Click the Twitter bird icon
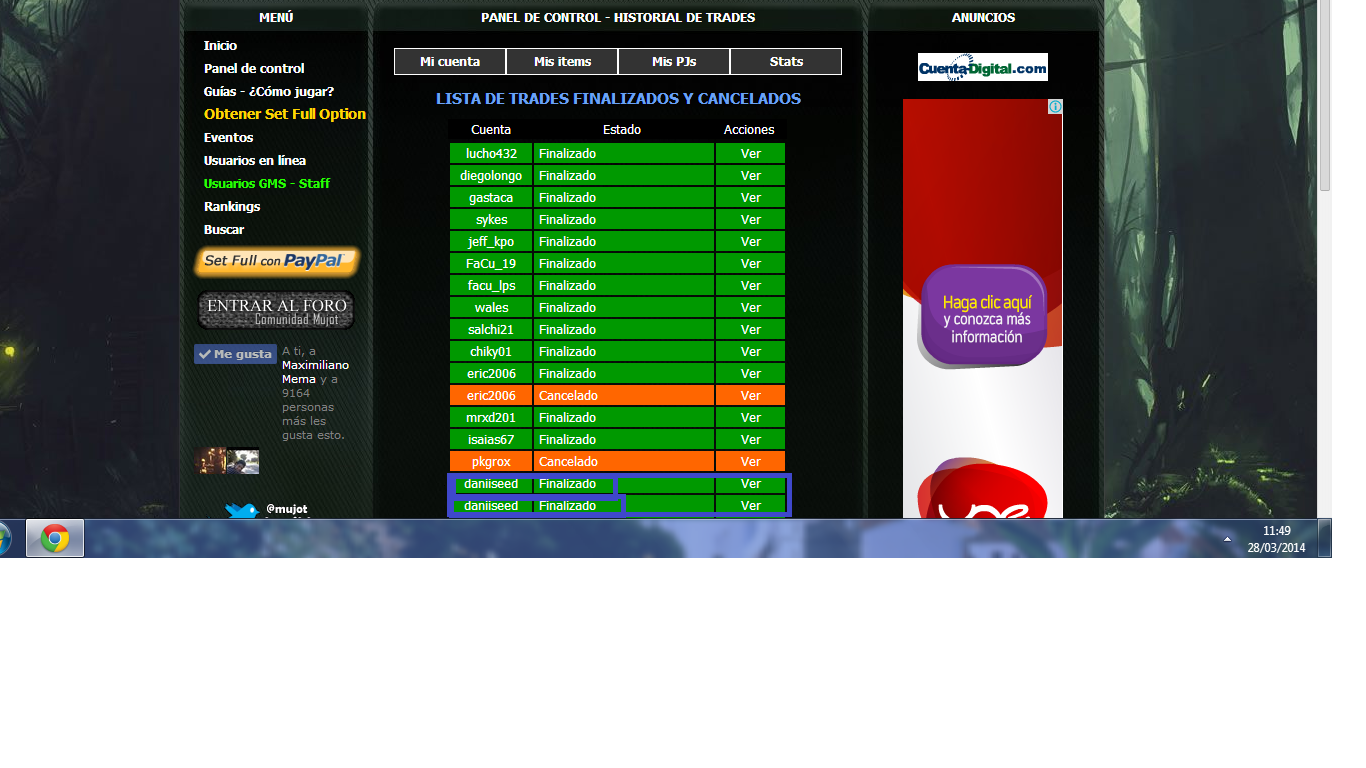The image size is (1366, 768). [x=241, y=511]
